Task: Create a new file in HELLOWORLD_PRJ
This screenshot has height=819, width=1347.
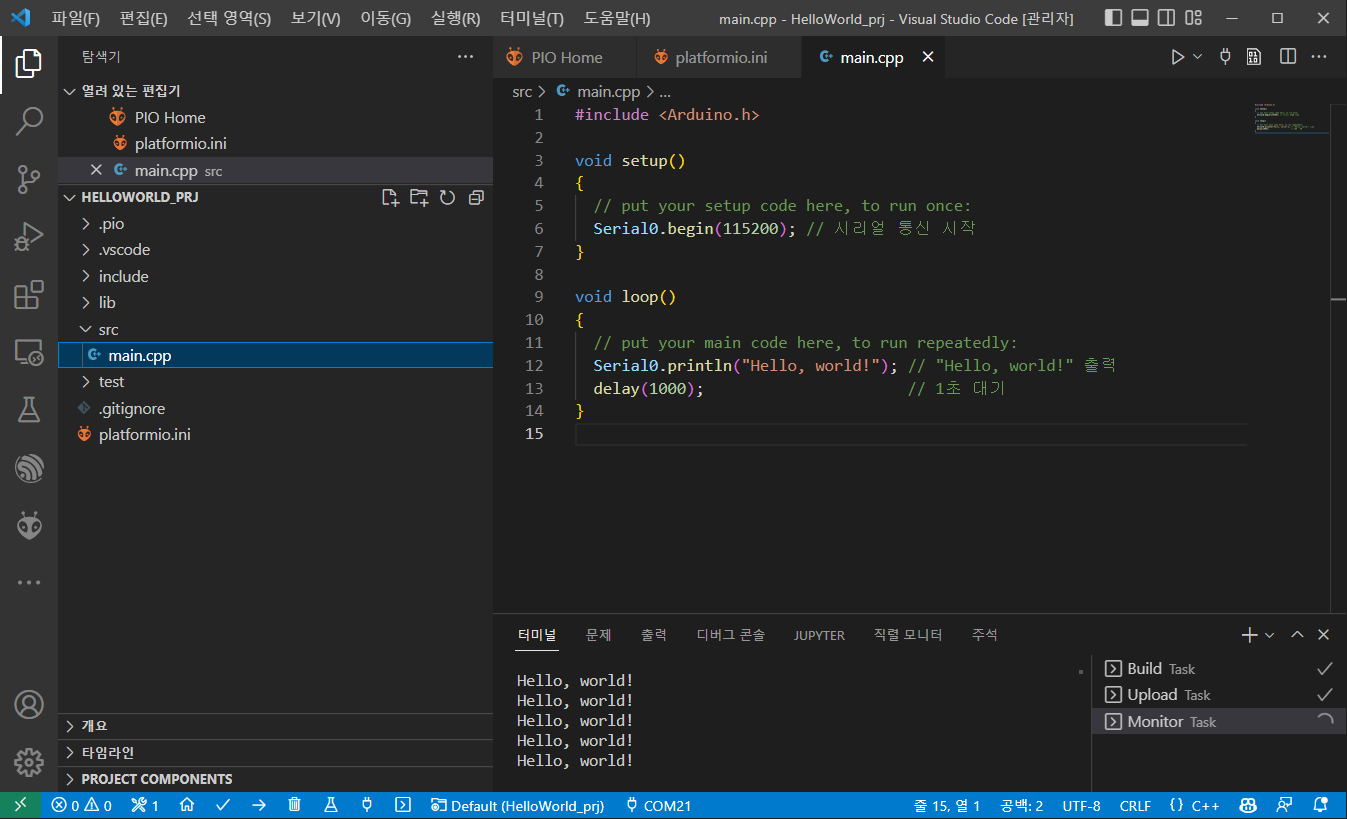Action: pyautogui.click(x=391, y=197)
